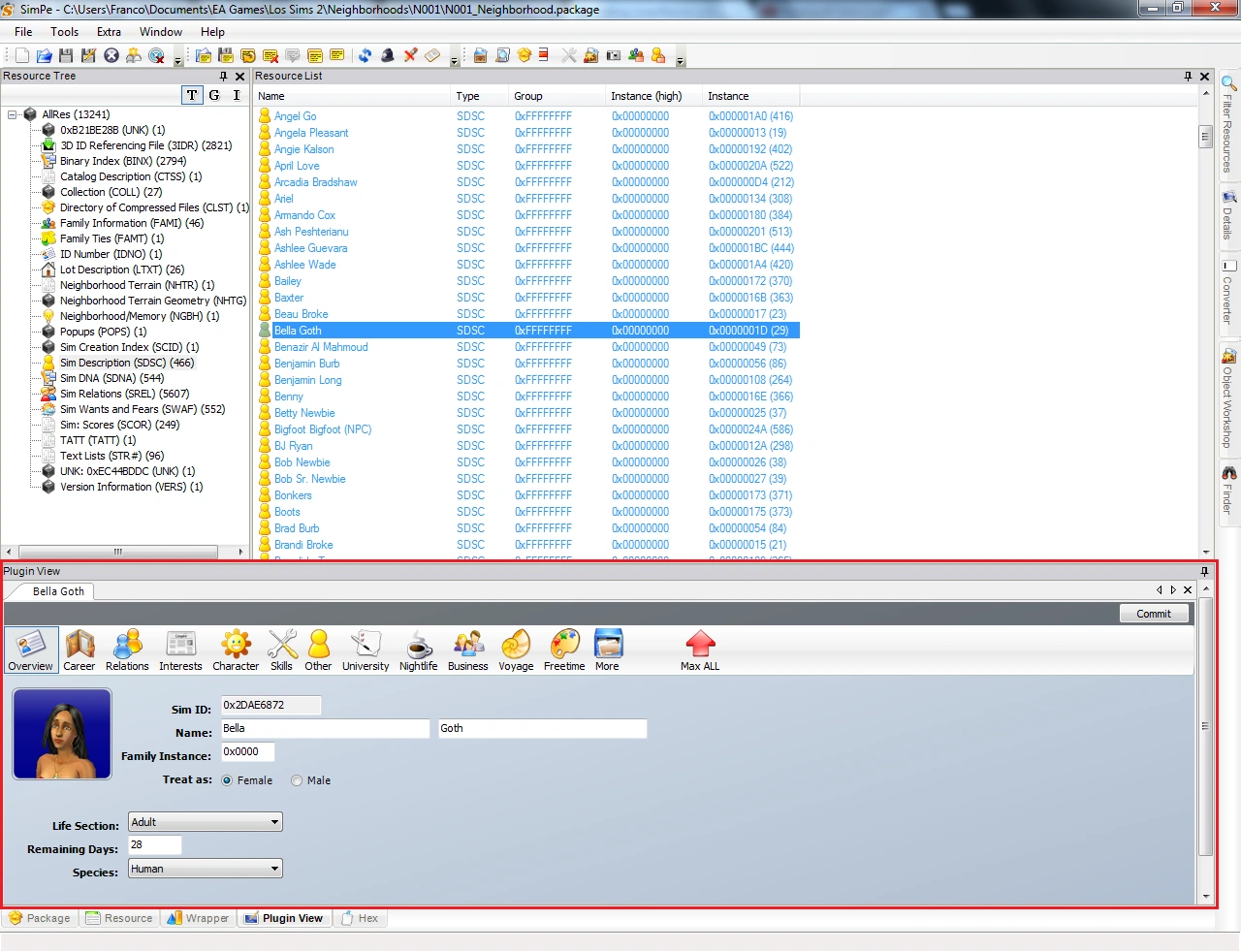Toggle the G button in Resource Tree
The image size is (1241, 952).
tap(214, 95)
